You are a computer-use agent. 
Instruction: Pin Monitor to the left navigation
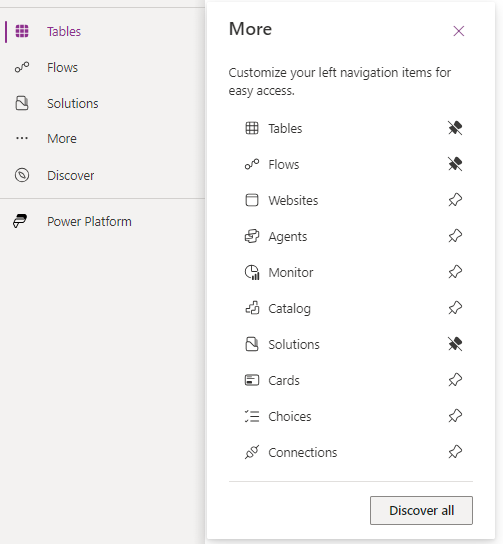[x=455, y=272]
